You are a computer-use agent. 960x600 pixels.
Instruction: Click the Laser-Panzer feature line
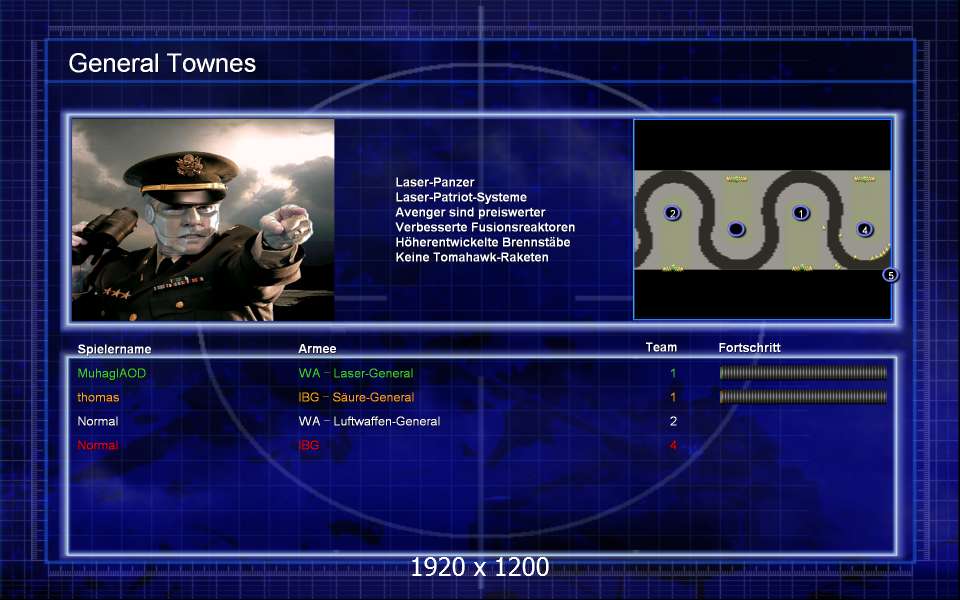(435, 182)
